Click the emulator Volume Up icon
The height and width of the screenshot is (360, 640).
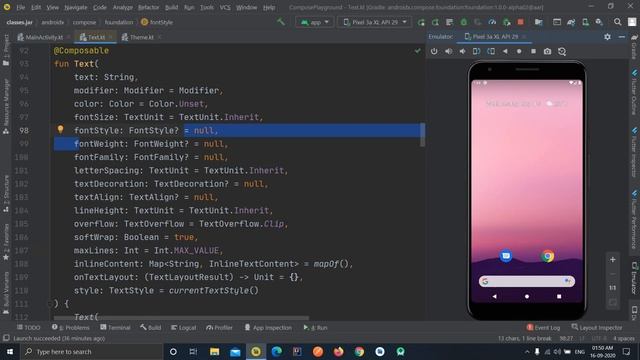pos(448,51)
